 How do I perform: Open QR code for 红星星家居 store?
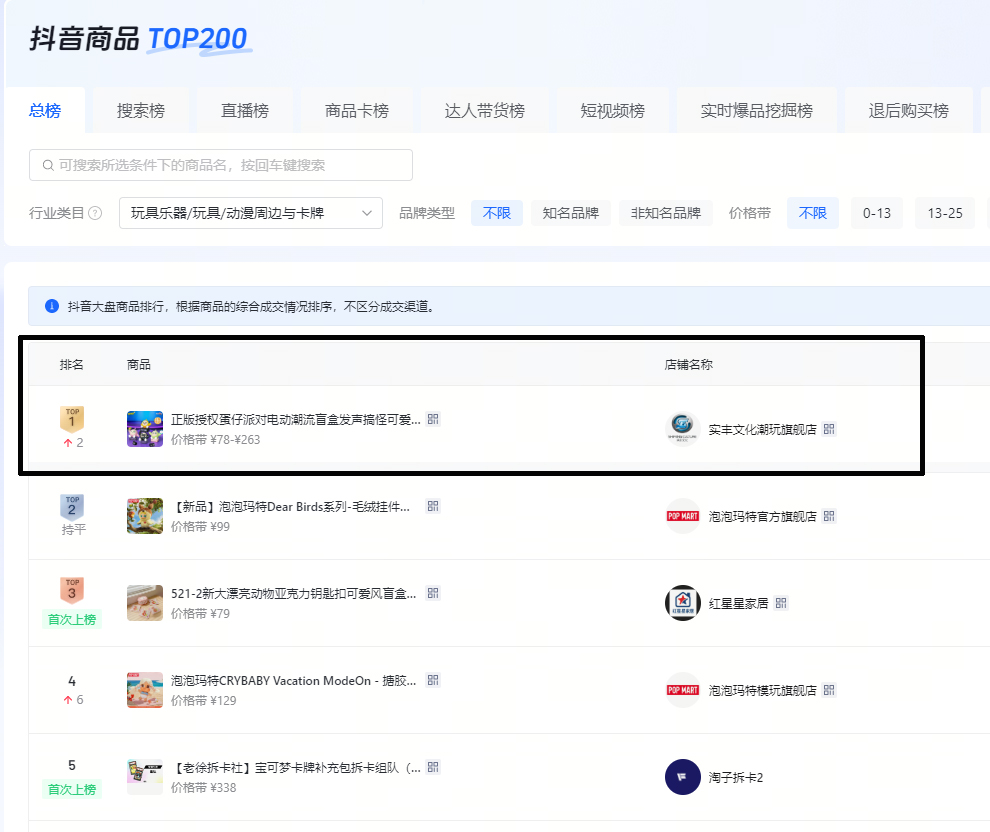[x=782, y=603]
